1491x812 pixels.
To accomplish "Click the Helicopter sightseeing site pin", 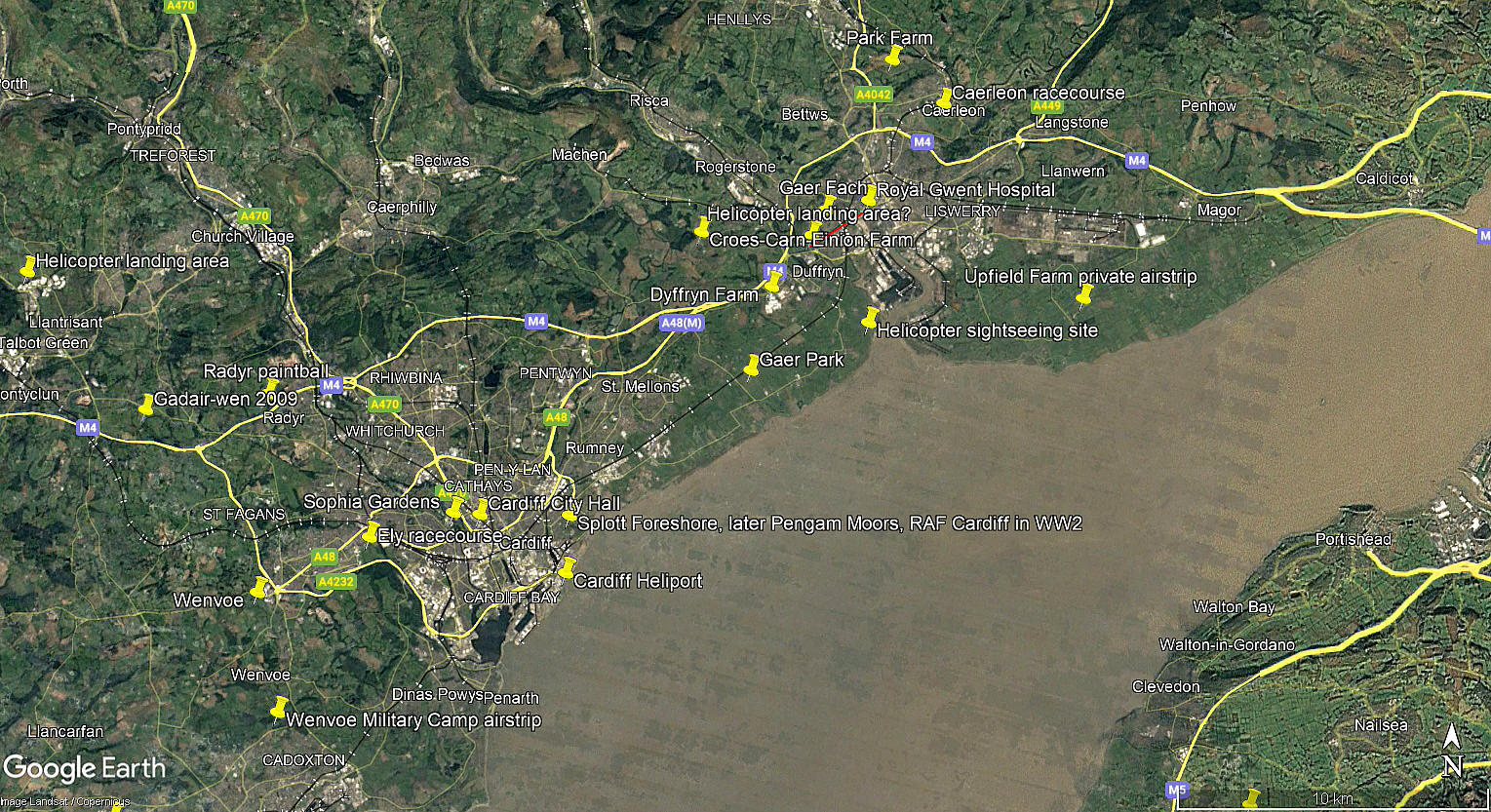I will [870, 318].
